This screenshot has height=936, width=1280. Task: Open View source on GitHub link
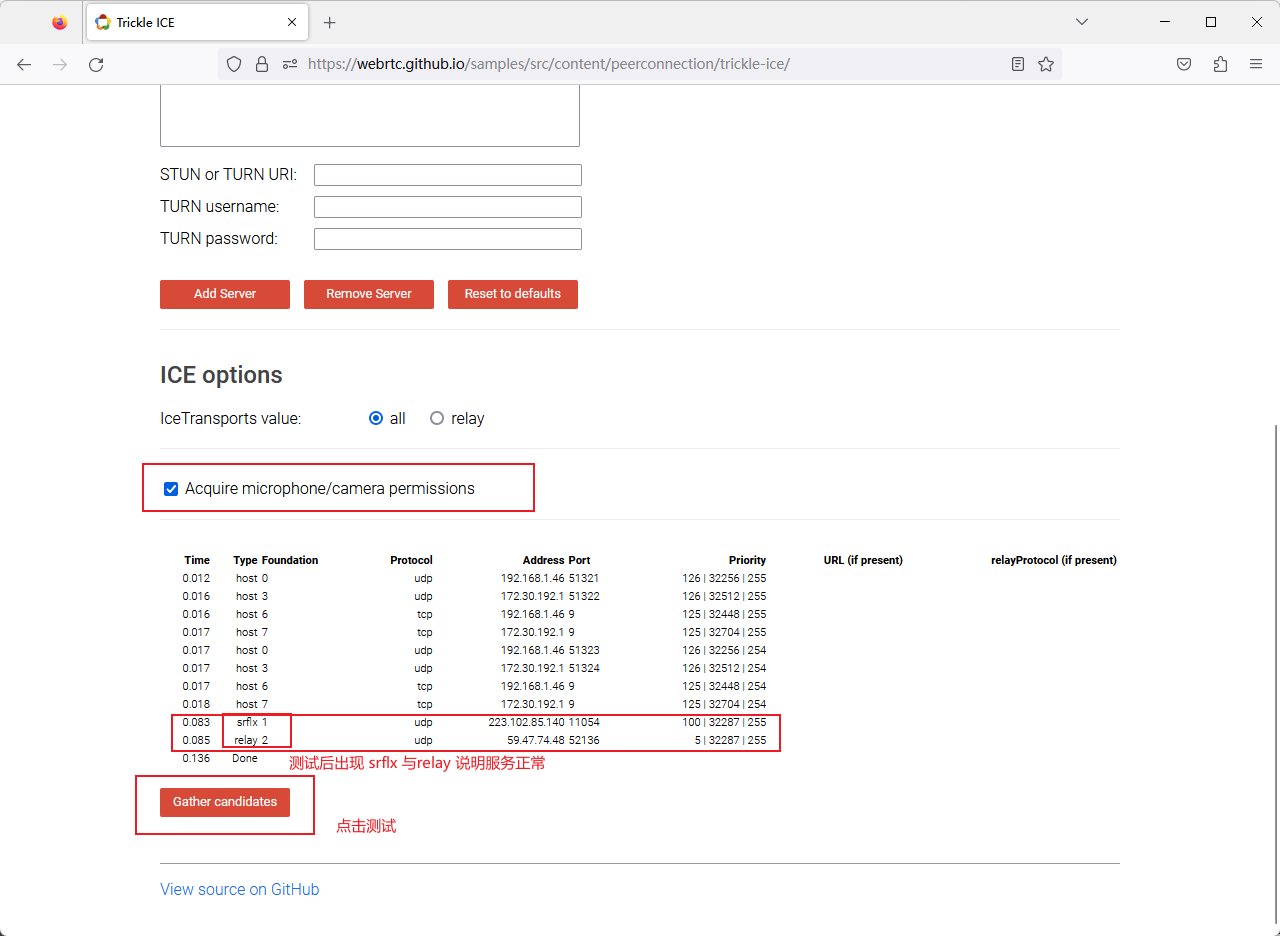pyautogui.click(x=240, y=889)
